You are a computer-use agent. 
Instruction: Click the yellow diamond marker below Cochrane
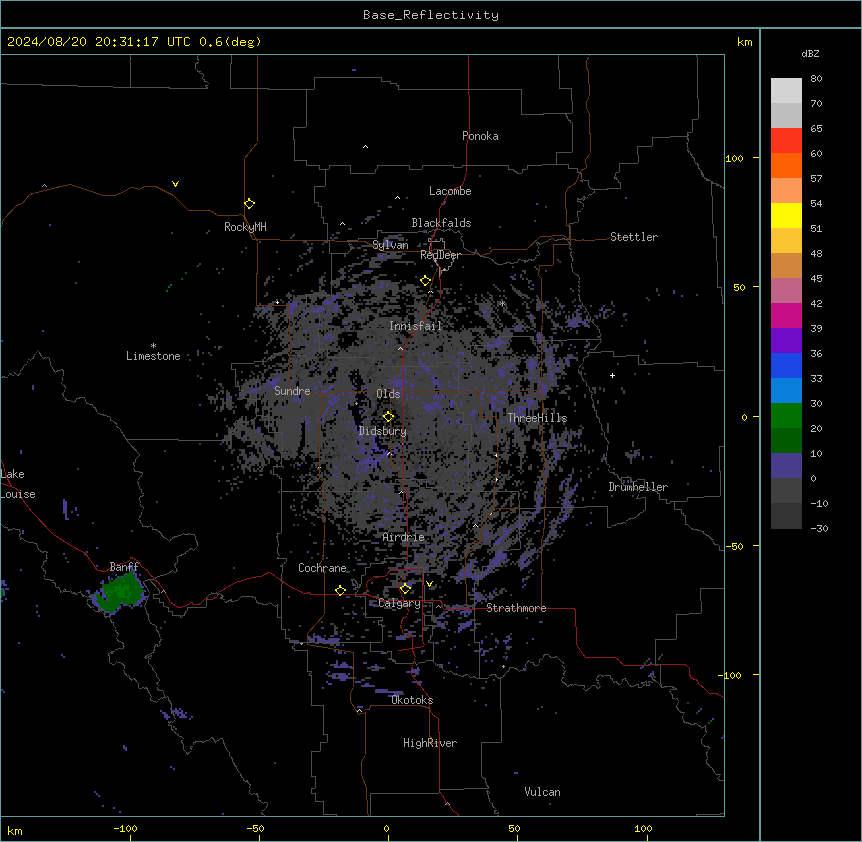(340, 590)
